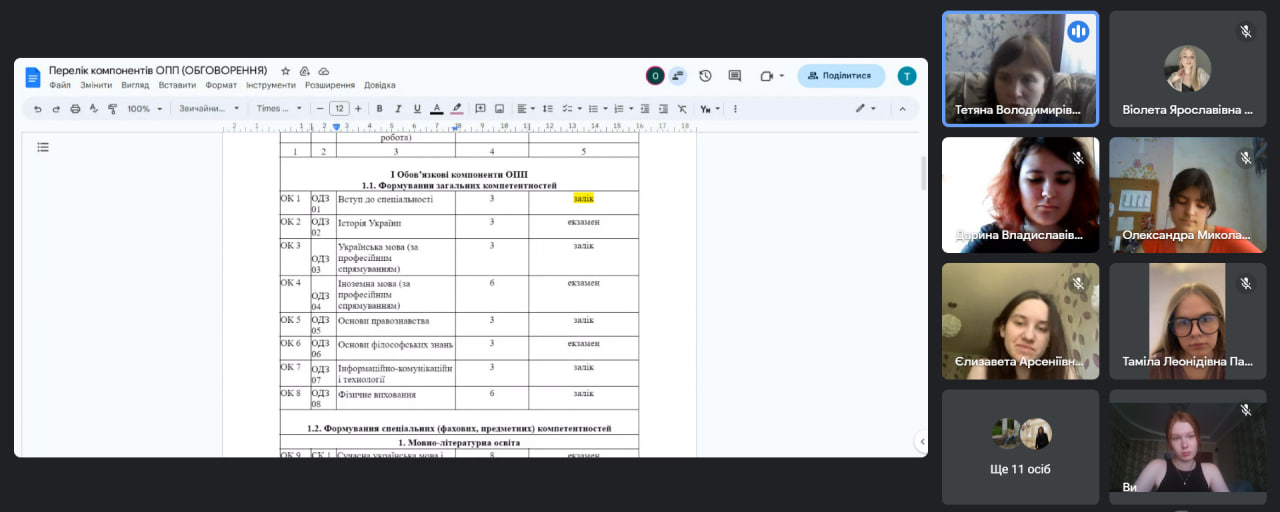Image resolution: width=1280 pixels, height=512 pixels.
Task: Open the Файл menu
Action: 59,85
